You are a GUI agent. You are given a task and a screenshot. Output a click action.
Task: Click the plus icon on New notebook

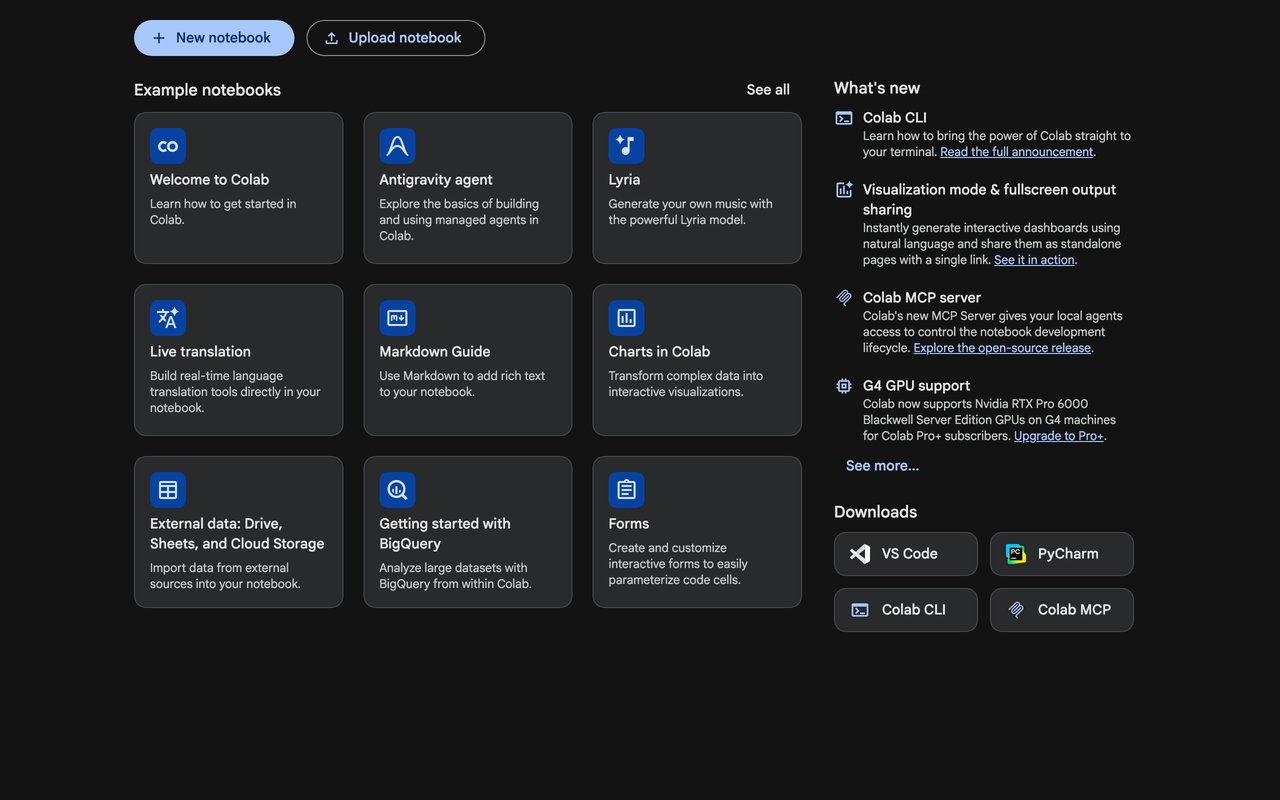pos(159,38)
